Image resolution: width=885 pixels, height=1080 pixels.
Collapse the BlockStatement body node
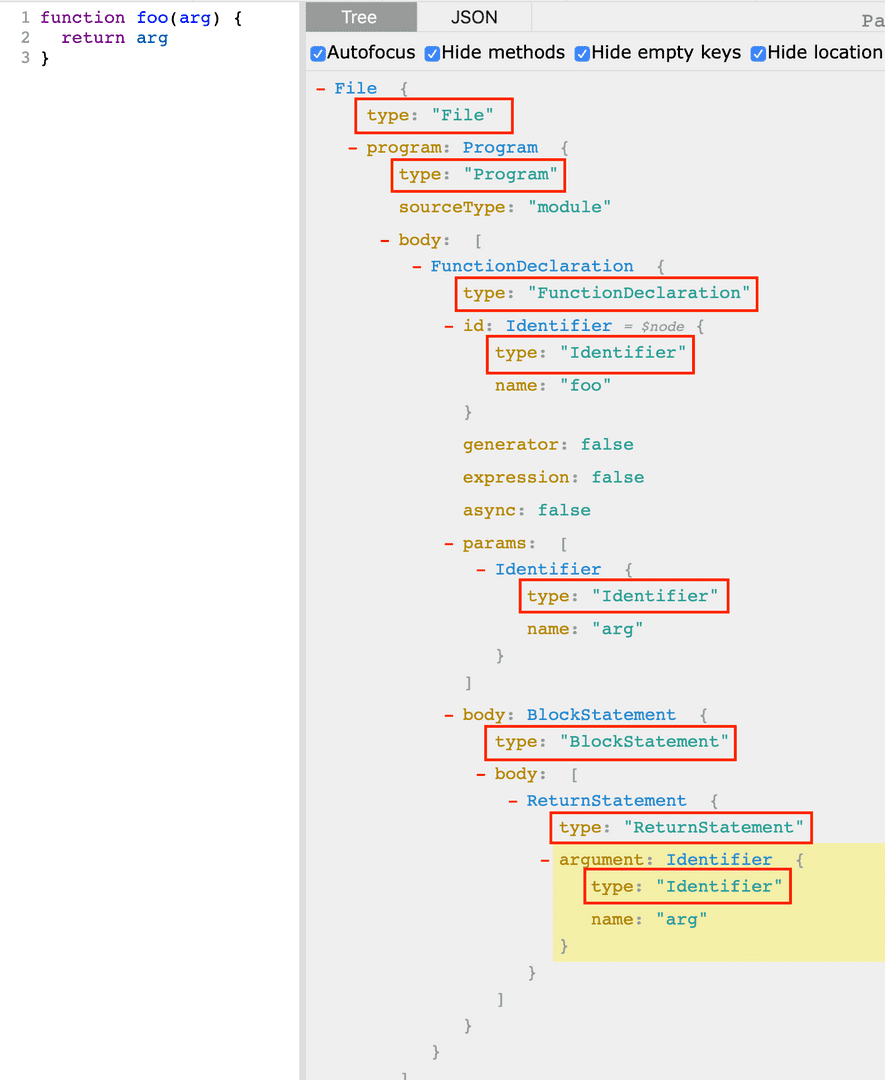pos(448,714)
